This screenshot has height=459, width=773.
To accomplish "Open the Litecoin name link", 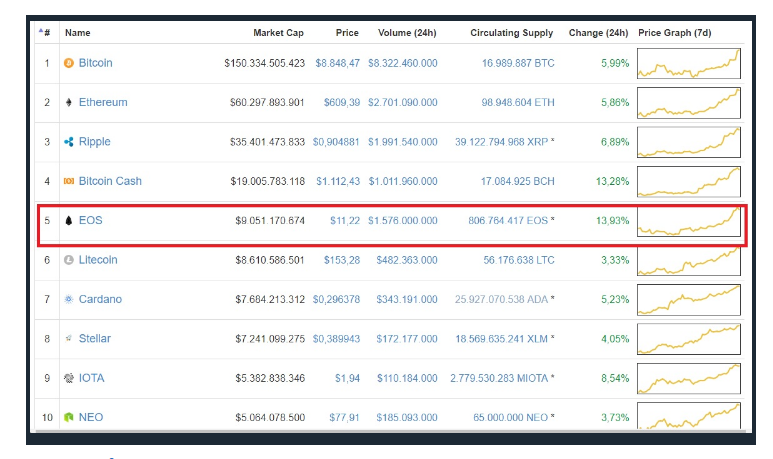I will point(98,260).
